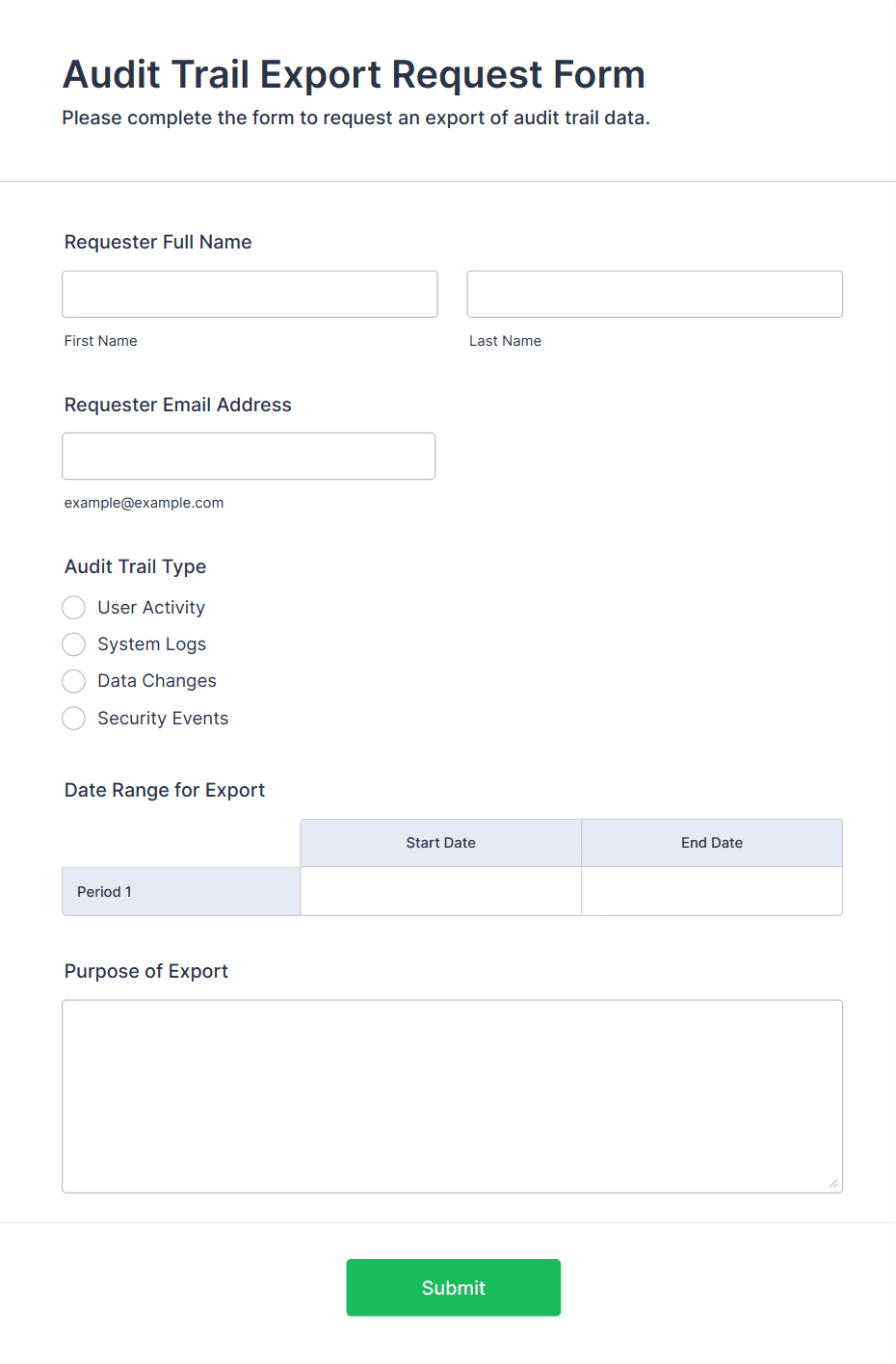This screenshot has width=896, height=1364.
Task: Click the Date Range for Export label
Action: [165, 790]
